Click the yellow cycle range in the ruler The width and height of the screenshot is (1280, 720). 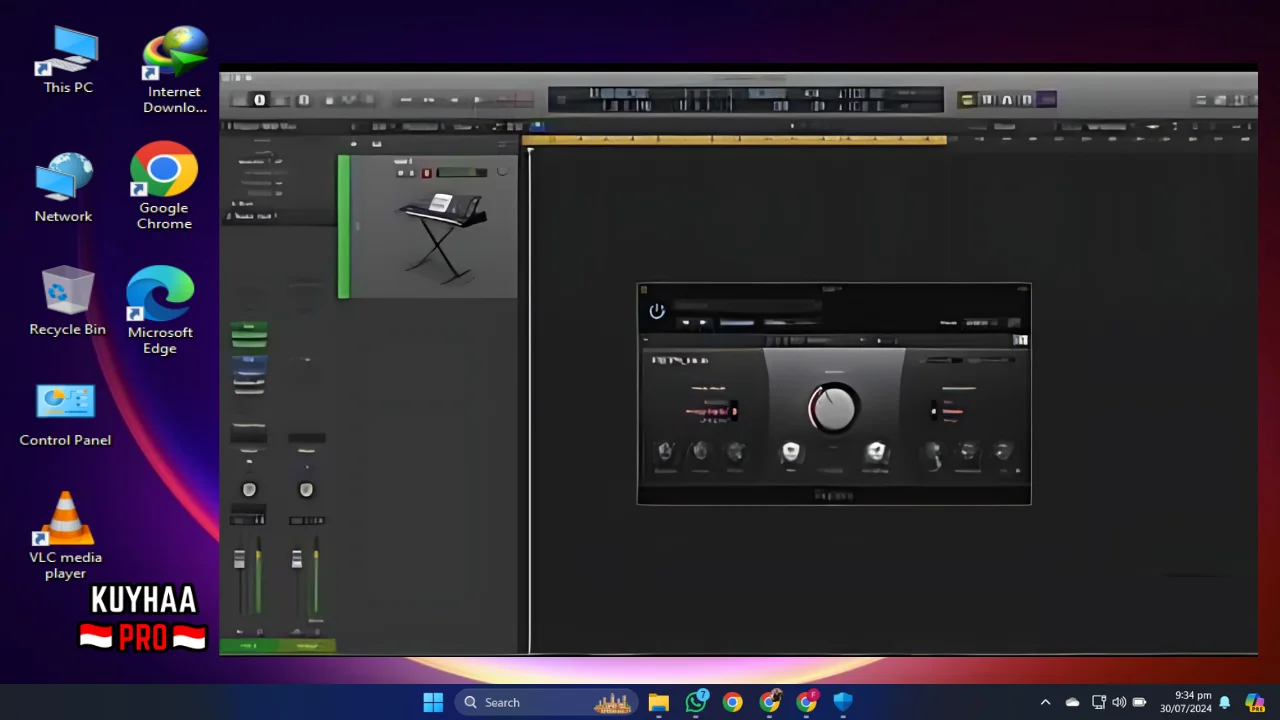click(734, 140)
